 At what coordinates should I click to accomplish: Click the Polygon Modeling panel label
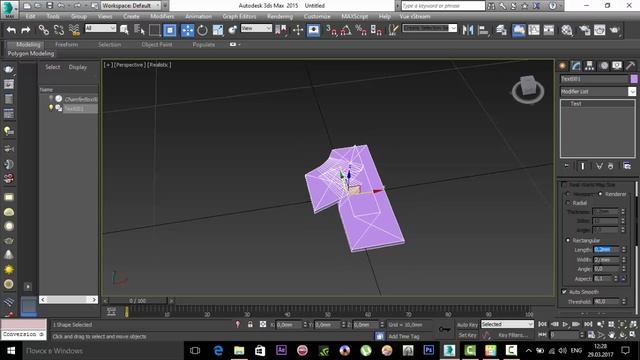[x=31, y=53]
